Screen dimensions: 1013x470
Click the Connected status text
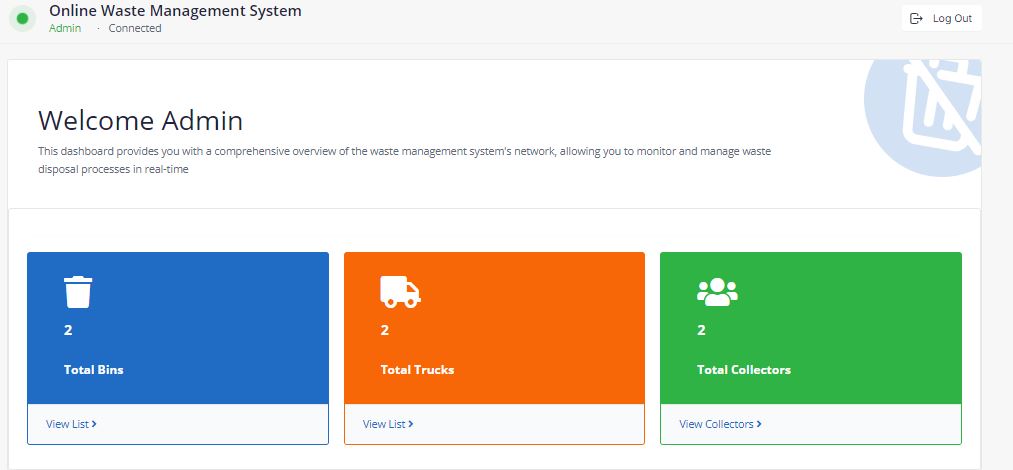tap(135, 28)
